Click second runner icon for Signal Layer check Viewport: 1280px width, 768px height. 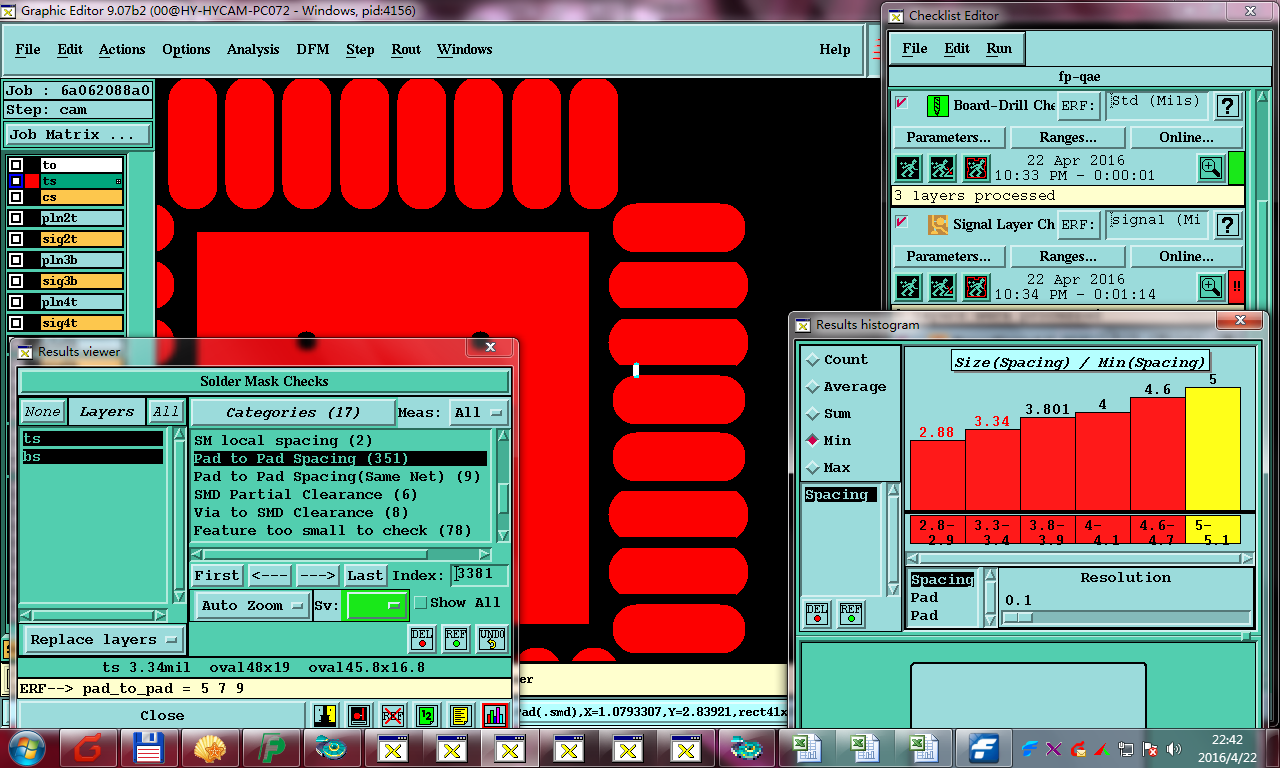943,287
